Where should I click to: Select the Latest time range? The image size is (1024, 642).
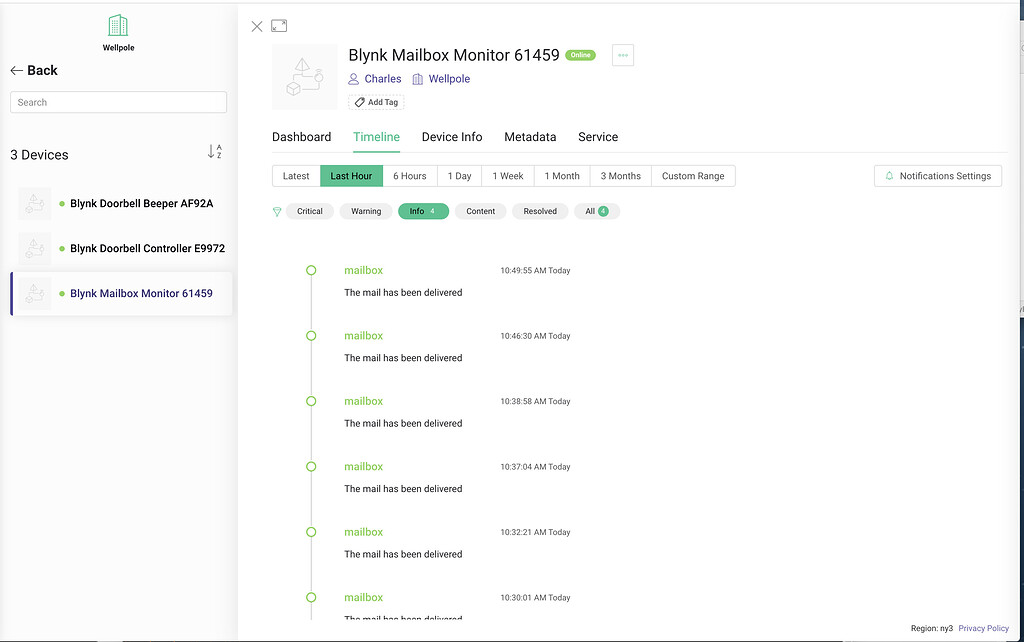coord(296,176)
